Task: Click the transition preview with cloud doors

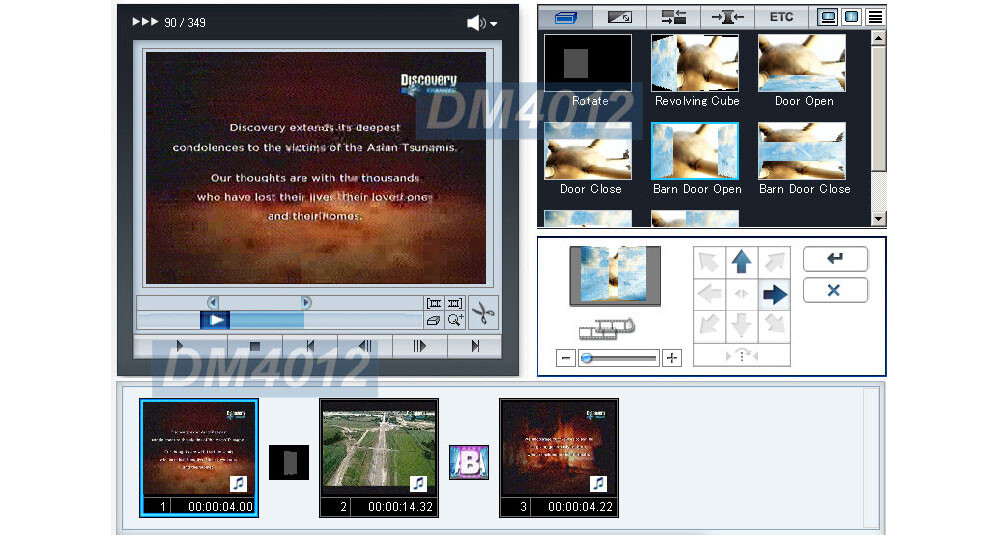Action: [615, 275]
